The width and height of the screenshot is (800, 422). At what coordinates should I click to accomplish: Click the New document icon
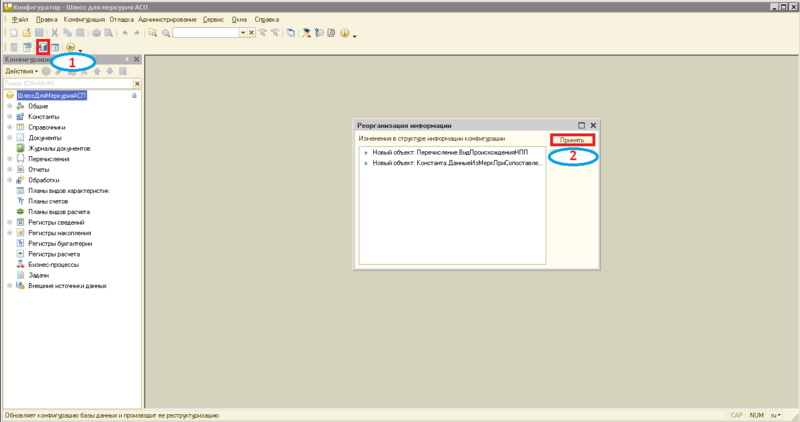12,32
